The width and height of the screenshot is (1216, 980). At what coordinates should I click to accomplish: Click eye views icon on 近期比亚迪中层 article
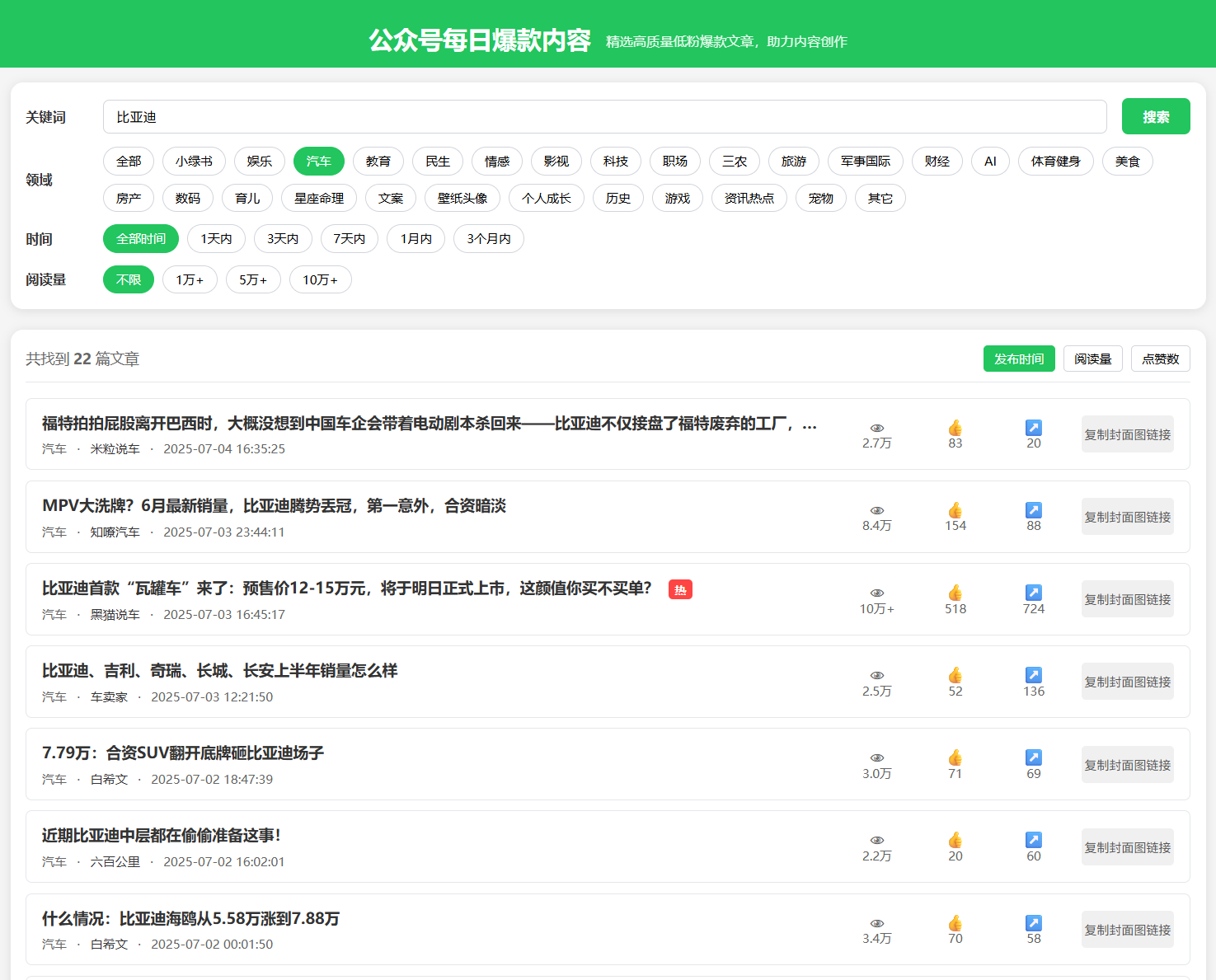click(x=877, y=840)
